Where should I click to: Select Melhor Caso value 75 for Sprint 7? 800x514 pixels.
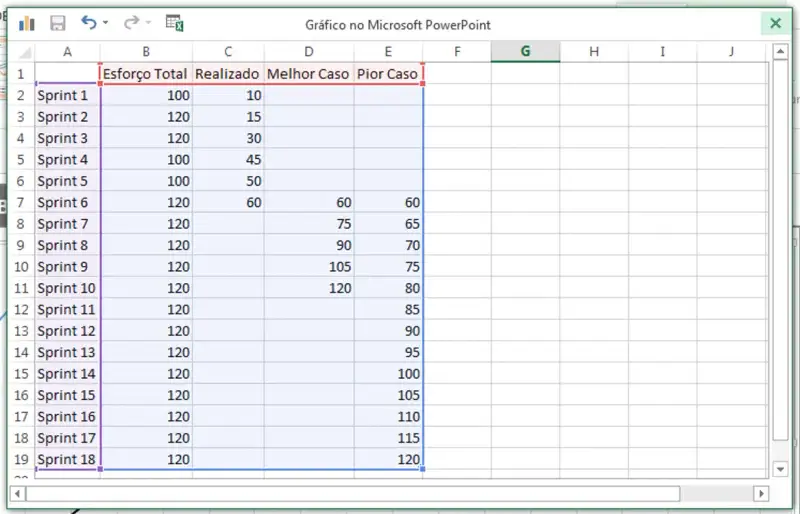[x=309, y=224]
